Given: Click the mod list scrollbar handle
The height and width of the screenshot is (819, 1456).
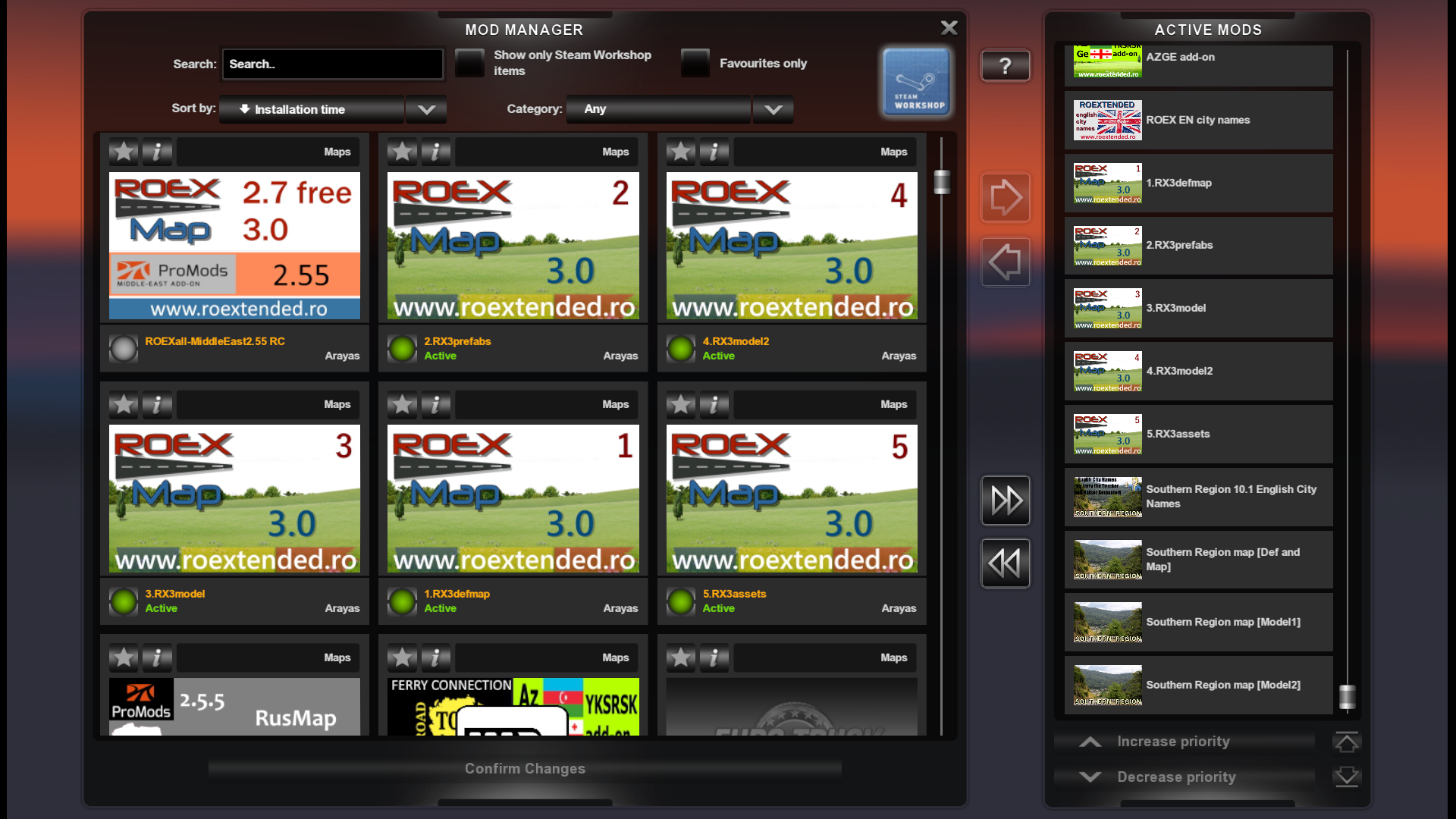Looking at the screenshot, I should pos(942,182).
